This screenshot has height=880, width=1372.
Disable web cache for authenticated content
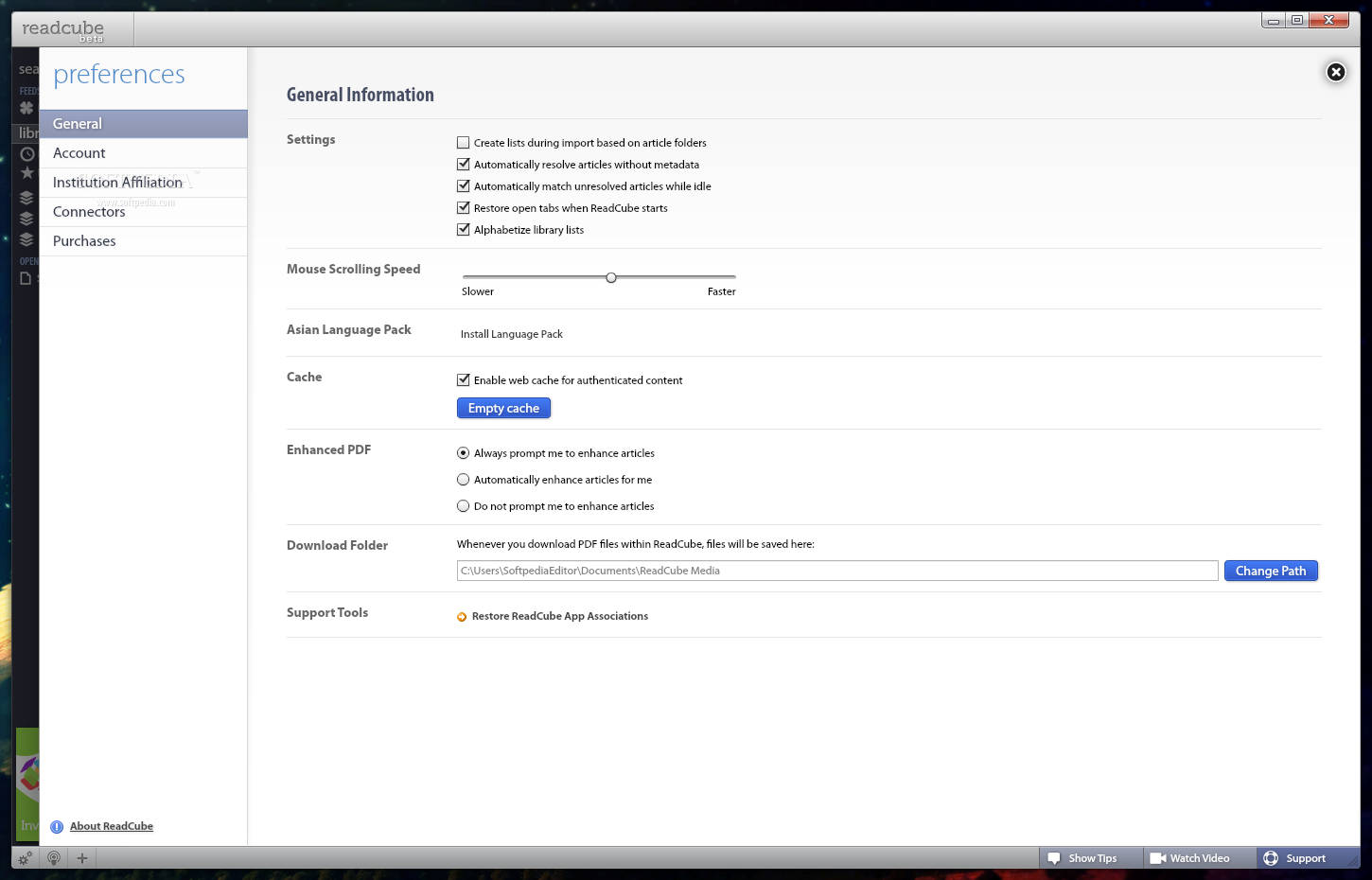463,380
